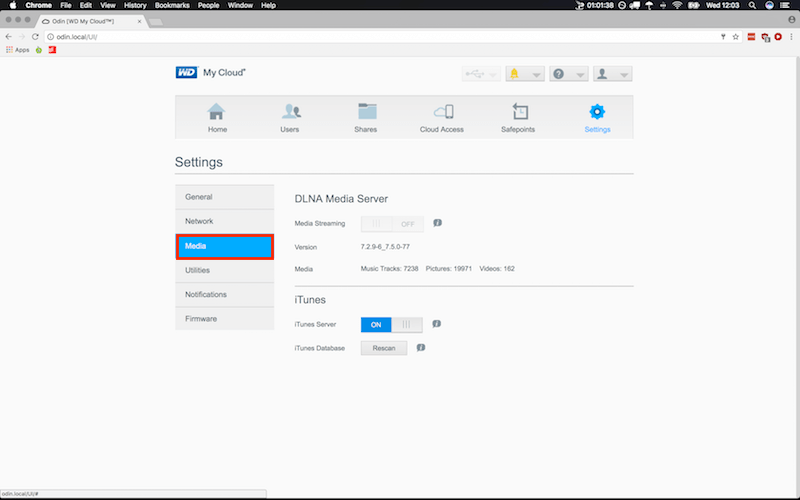
Task: Open Apps bookmarks shortcut
Action: pos(18,50)
